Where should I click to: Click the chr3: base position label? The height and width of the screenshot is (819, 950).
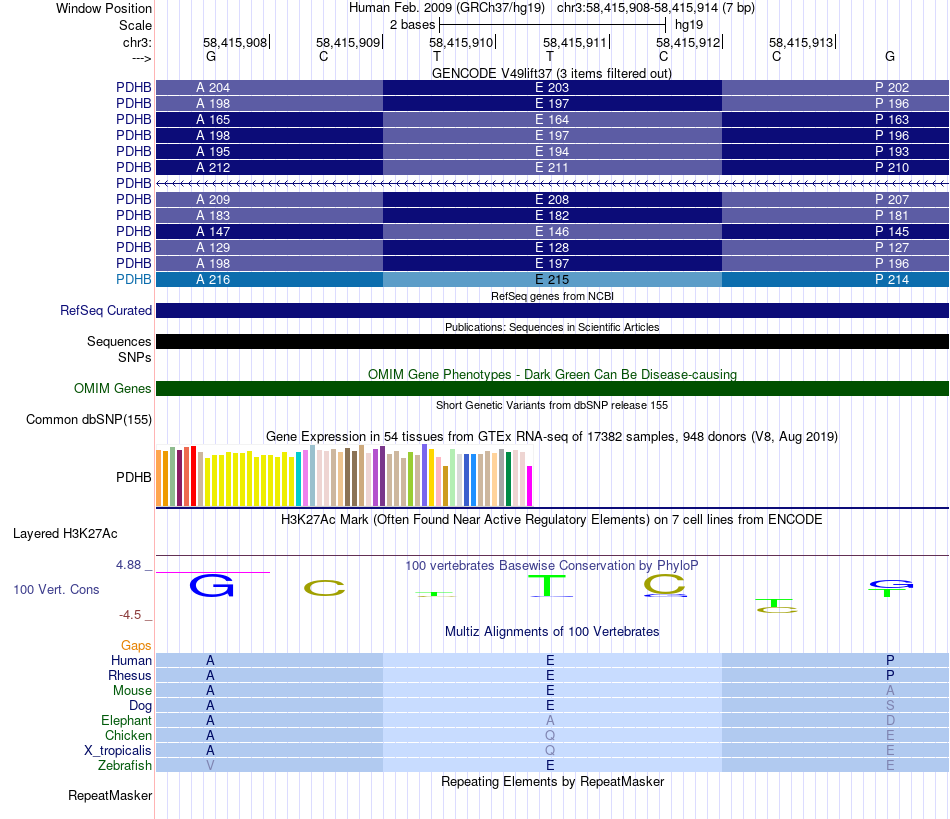tap(137, 42)
